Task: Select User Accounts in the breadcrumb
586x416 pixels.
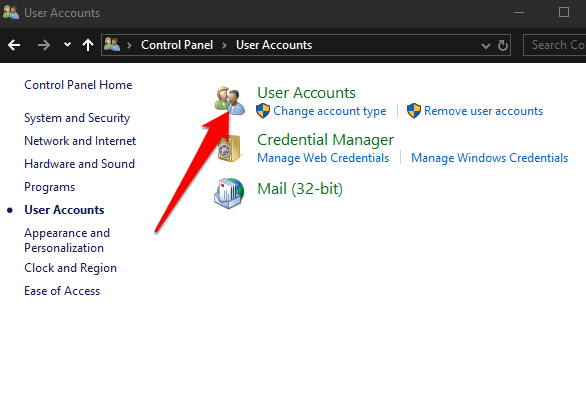Action: (274, 45)
